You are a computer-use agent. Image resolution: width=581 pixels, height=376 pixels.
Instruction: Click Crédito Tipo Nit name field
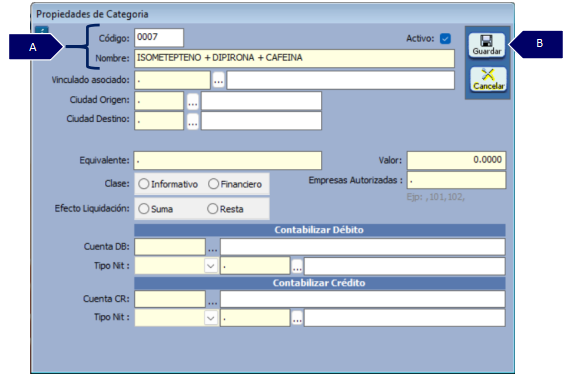tap(405, 318)
